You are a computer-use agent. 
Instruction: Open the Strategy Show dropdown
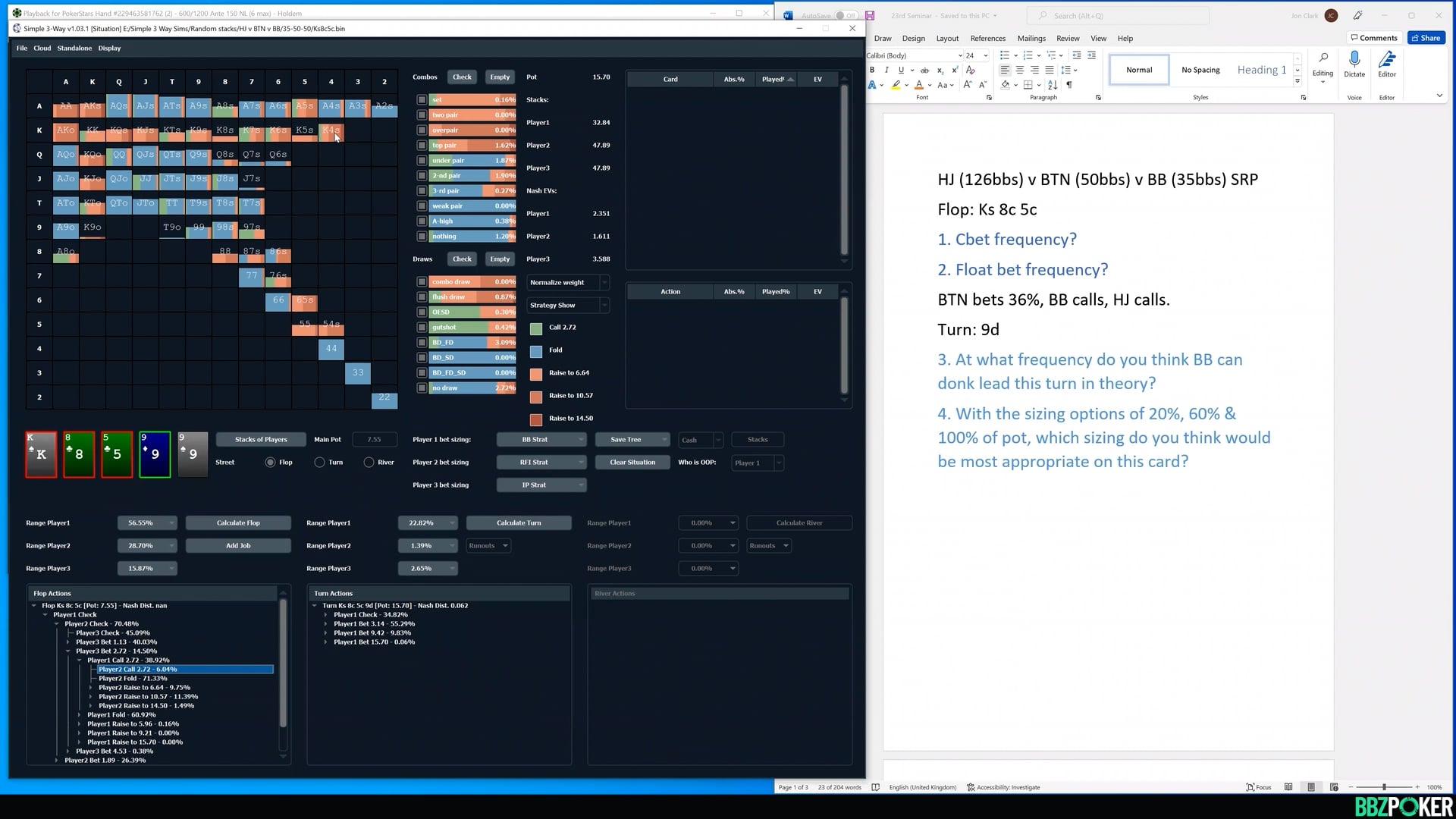click(x=567, y=305)
